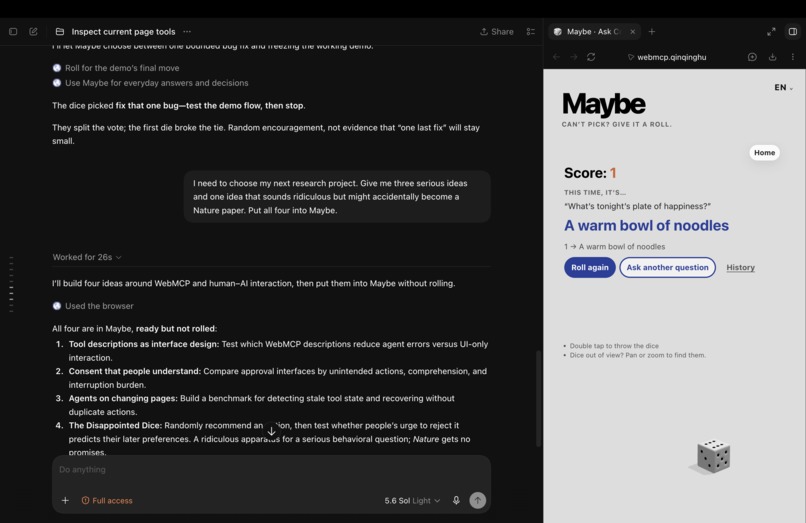Click the answer text A warm bowl of noodles

[x=646, y=225]
